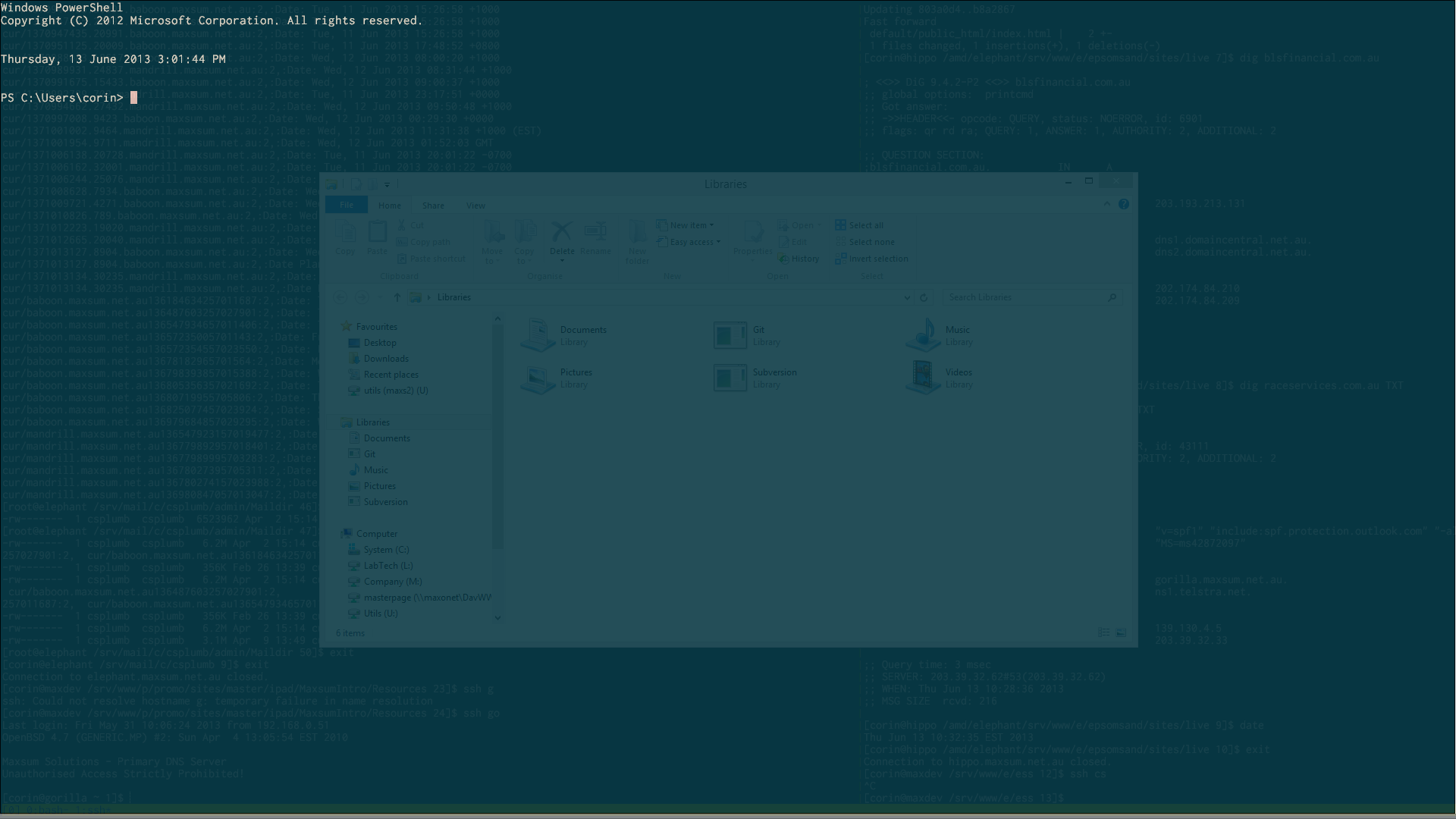Click Paste shortcut in the Clipboard group
Screen dimensions: 1456x819
[x=431, y=259]
